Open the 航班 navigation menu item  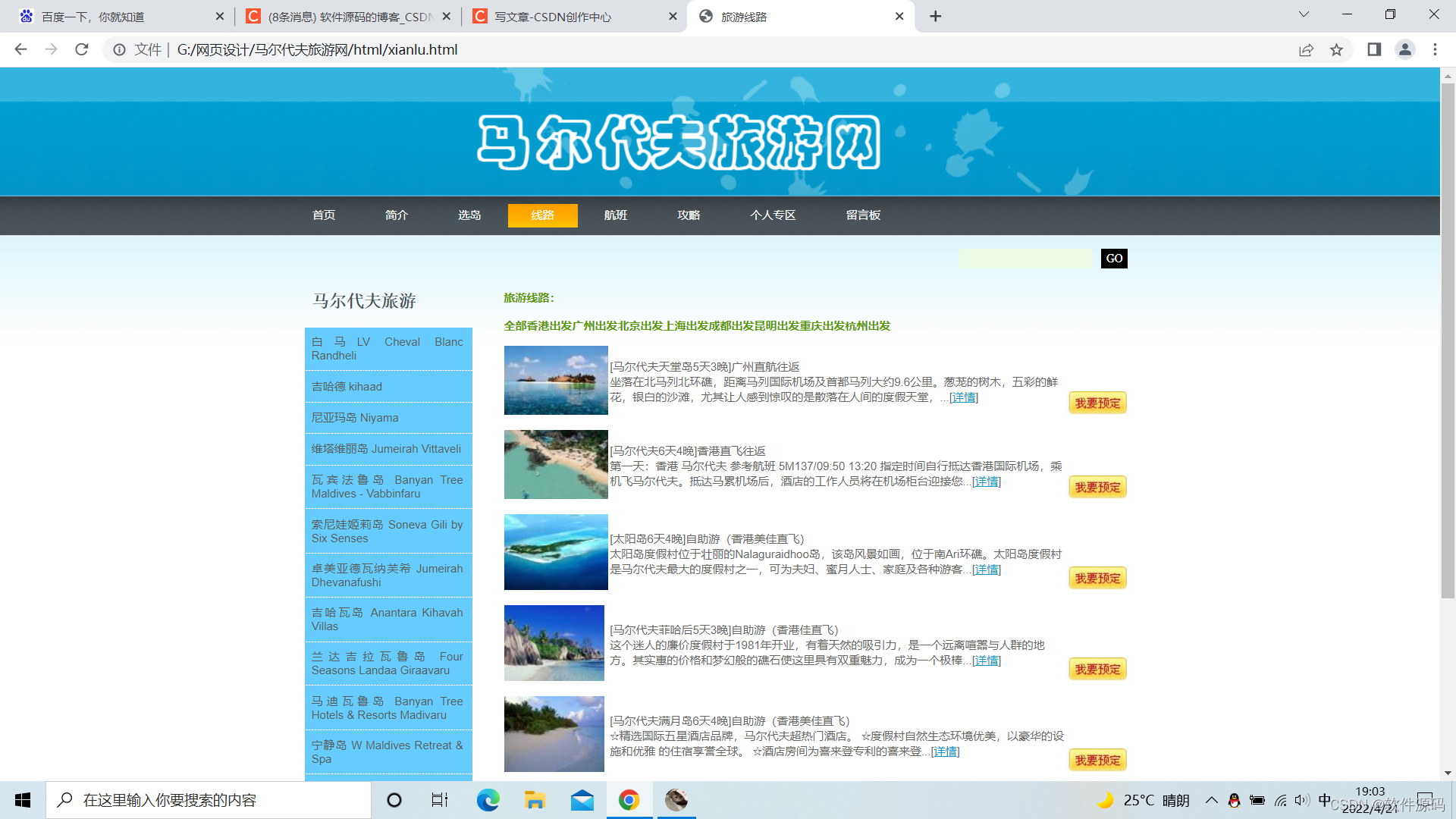point(615,215)
